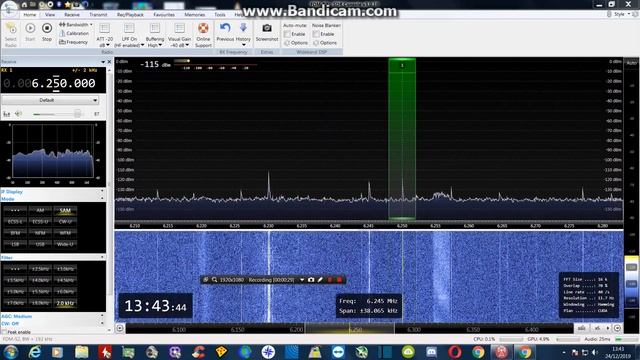
Task: Click Bandicam red stop recording icon
Action: coord(339,280)
